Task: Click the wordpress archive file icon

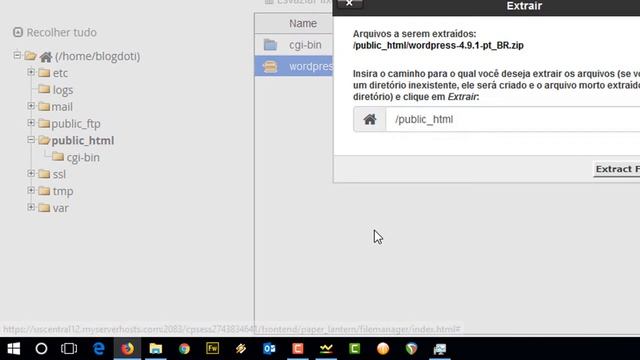Action: point(270,66)
